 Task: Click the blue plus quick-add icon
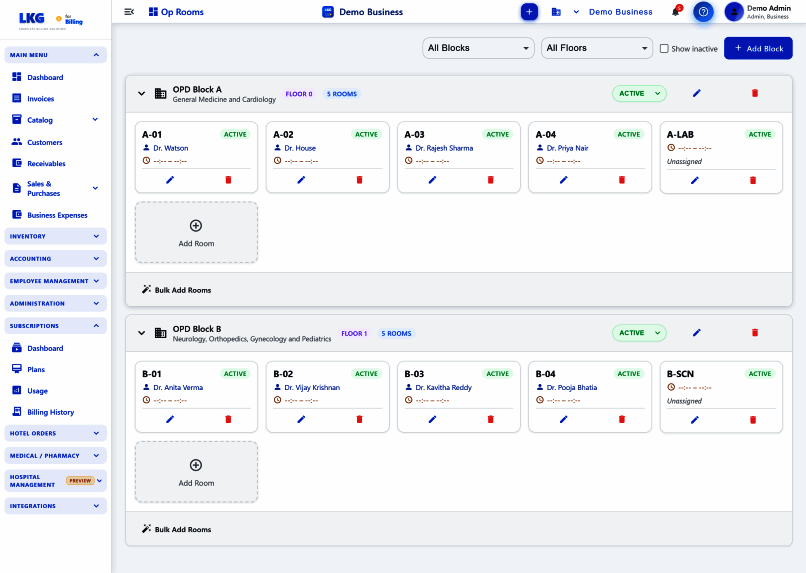pyautogui.click(x=529, y=12)
